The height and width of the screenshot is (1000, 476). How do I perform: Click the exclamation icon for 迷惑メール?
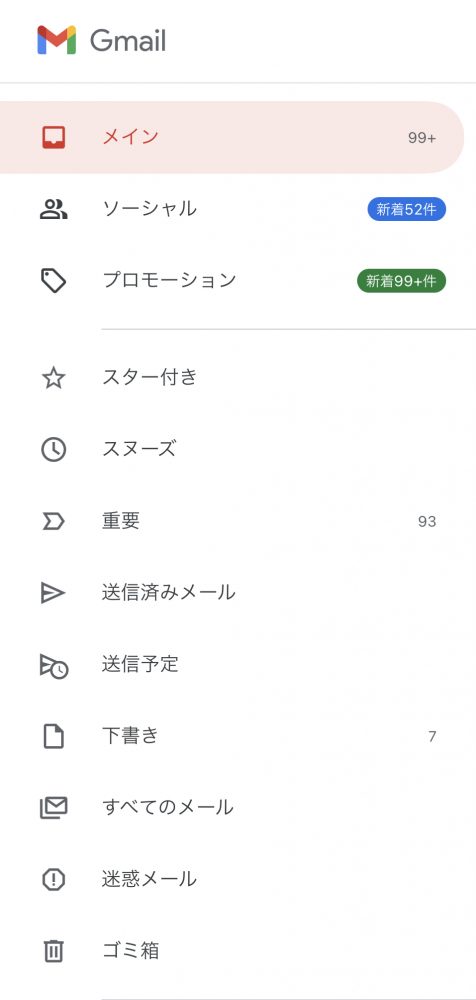54,880
